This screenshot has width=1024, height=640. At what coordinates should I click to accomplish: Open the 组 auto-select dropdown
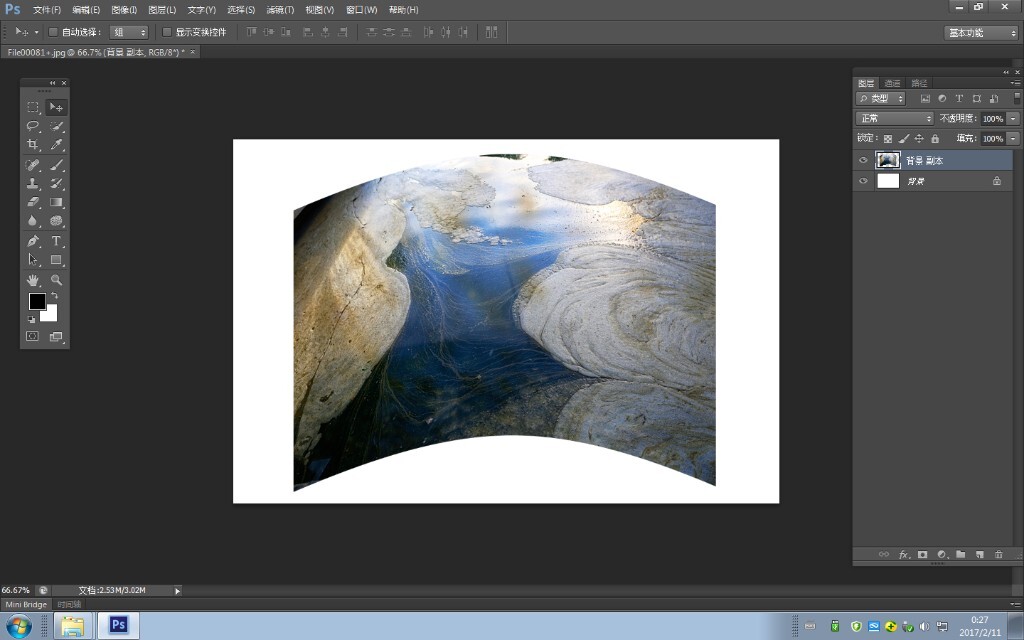point(129,32)
